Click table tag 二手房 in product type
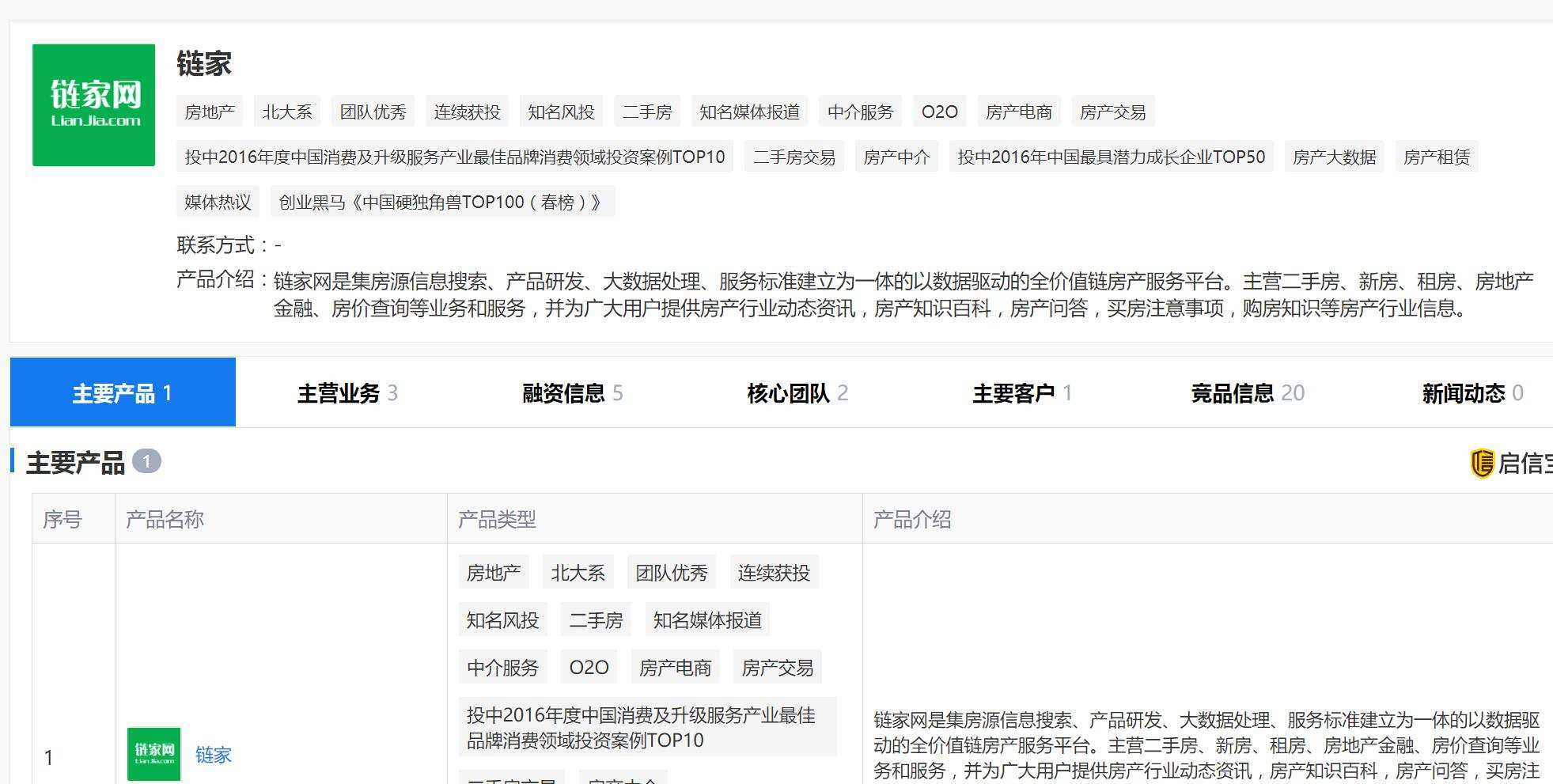The width and height of the screenshot is (1553, 784). (x=596, y=620)
